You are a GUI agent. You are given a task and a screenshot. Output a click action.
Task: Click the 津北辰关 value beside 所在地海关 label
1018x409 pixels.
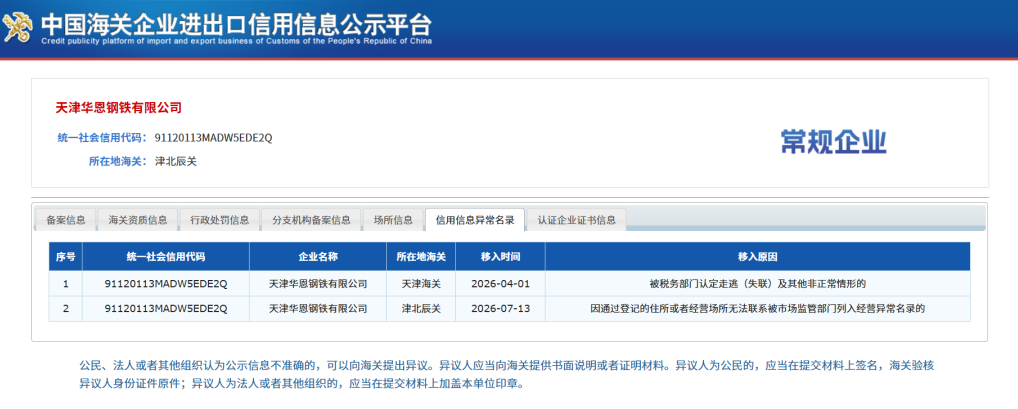click(175, 161)
